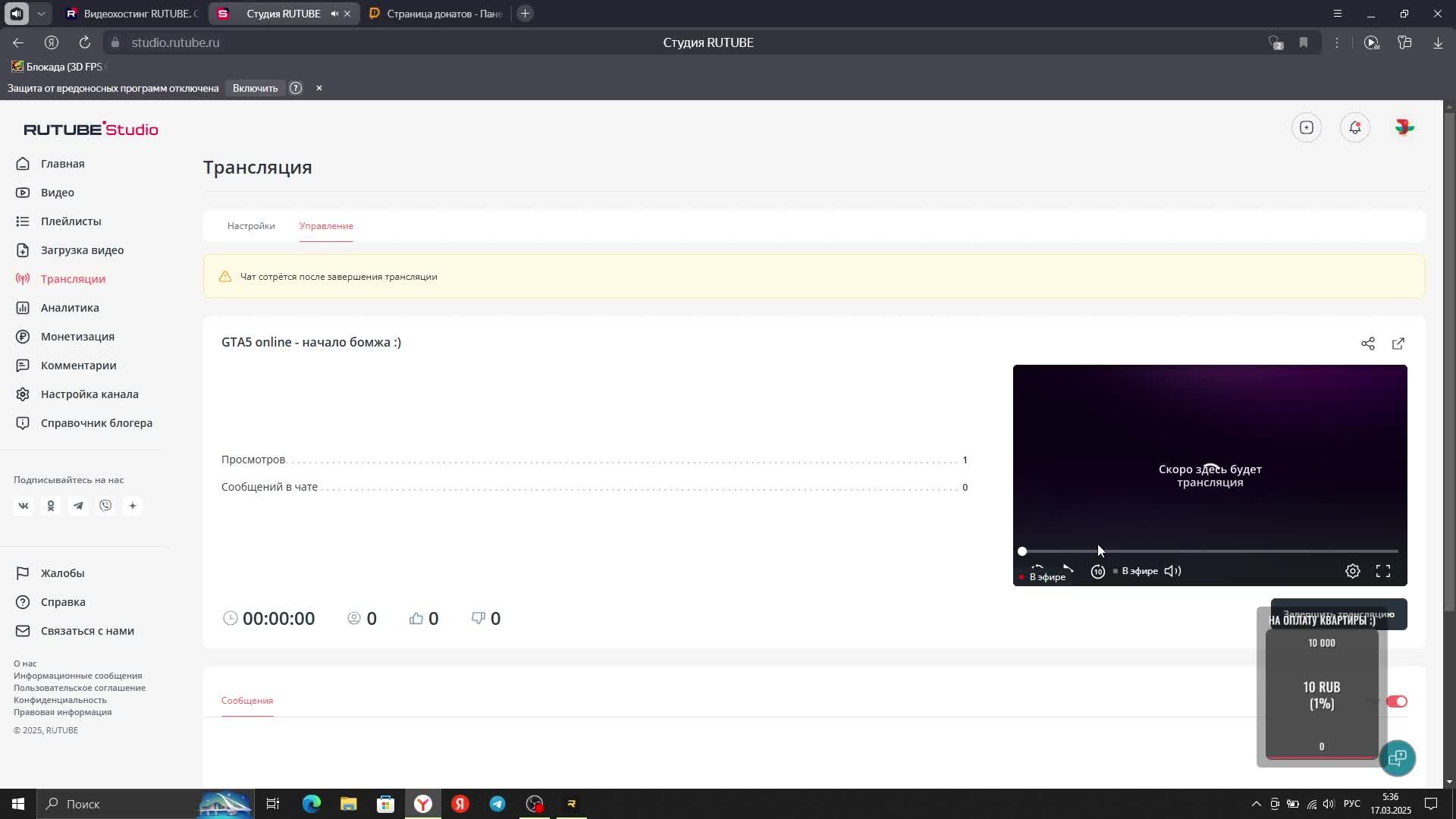
Task: Open player settings gear icon
Action: 1352,571
